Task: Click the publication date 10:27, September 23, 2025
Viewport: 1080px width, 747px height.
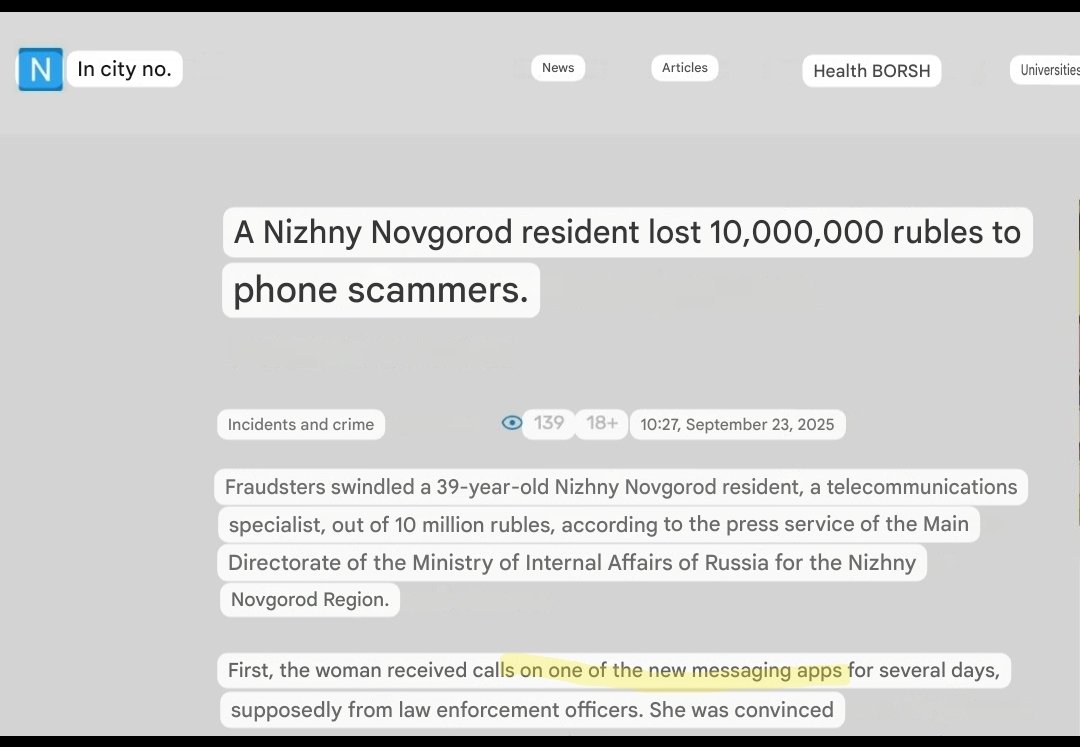Action: (x=737, y=424)
